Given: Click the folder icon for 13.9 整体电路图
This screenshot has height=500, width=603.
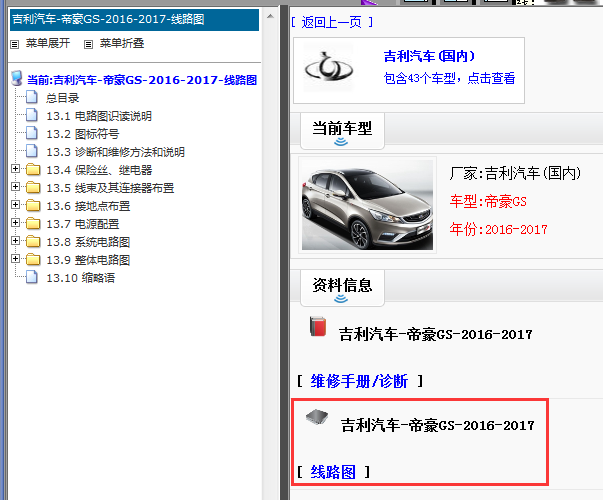Looking at the screenshot, I should pyautogui.click(x=33, y=260).
